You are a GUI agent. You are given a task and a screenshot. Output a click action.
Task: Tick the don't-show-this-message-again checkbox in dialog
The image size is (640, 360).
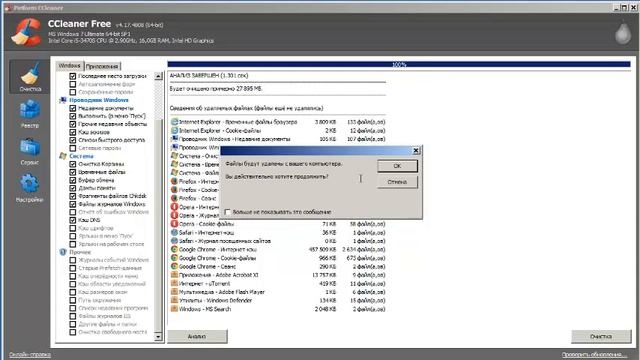click(x=228, y=212)
